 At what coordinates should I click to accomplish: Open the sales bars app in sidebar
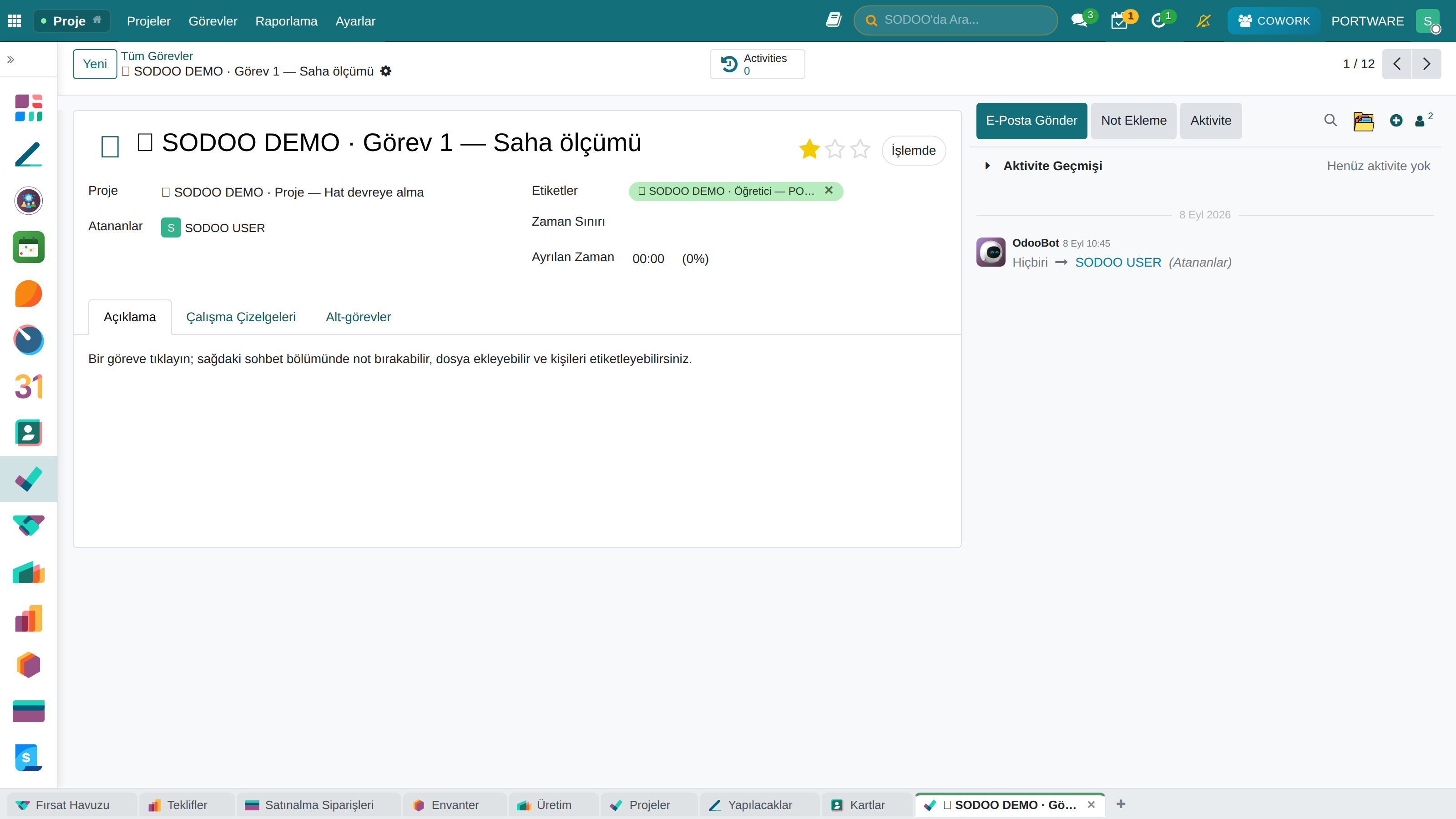pyautogui.click(x=29, y=618)
